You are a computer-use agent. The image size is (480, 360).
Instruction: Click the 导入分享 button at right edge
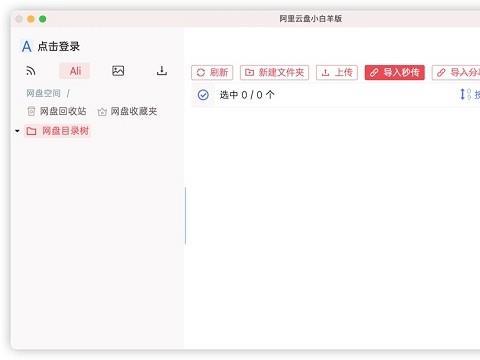pyautogui.click(x=456, y=72)
